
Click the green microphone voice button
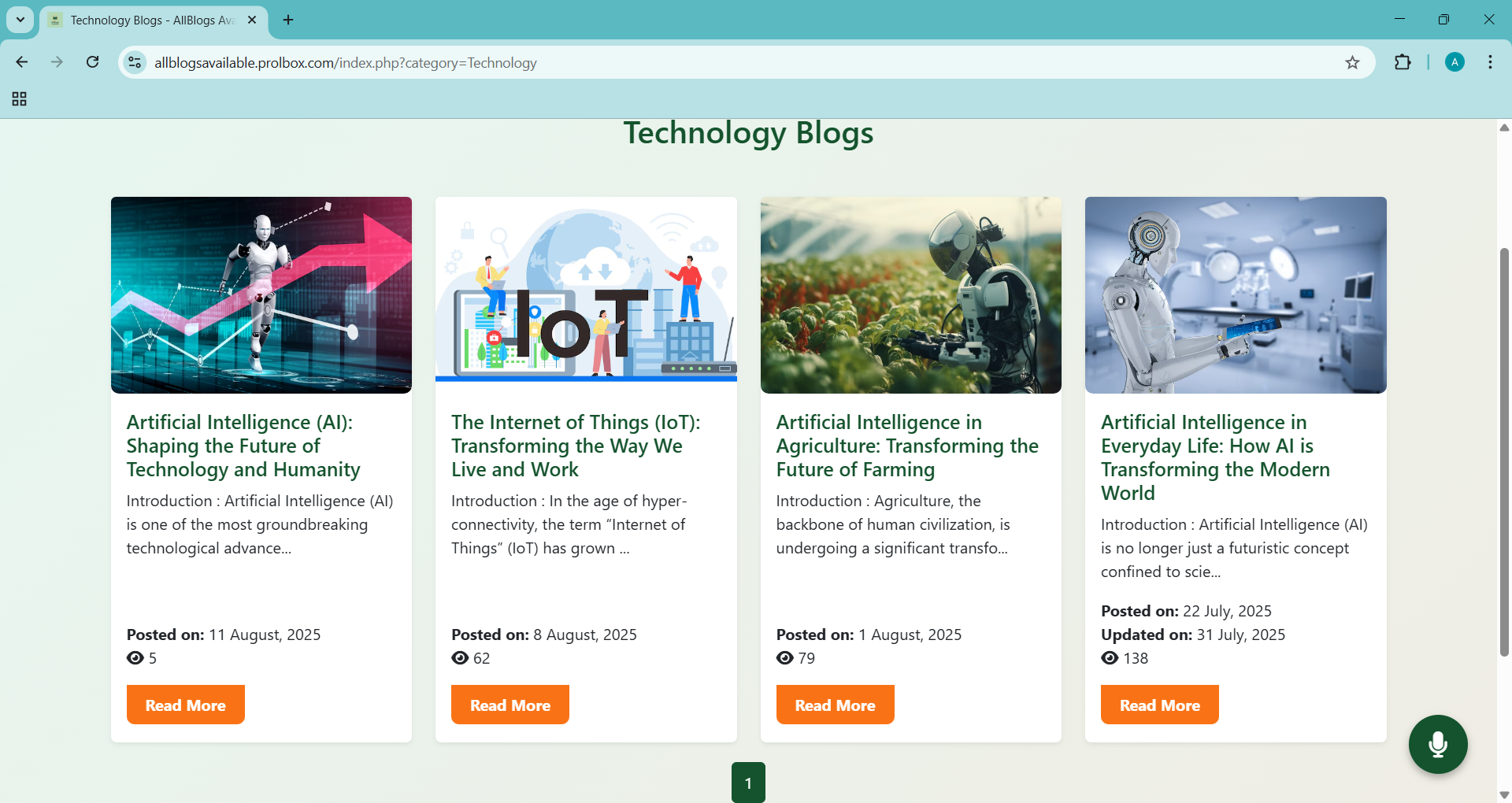click(x=1437, y=744)
